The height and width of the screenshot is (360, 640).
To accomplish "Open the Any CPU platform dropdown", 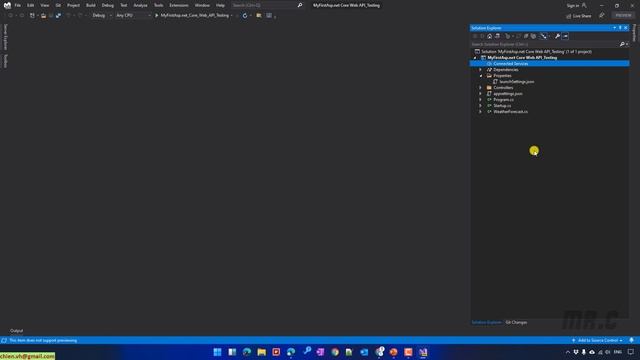I will pos(133,16).
